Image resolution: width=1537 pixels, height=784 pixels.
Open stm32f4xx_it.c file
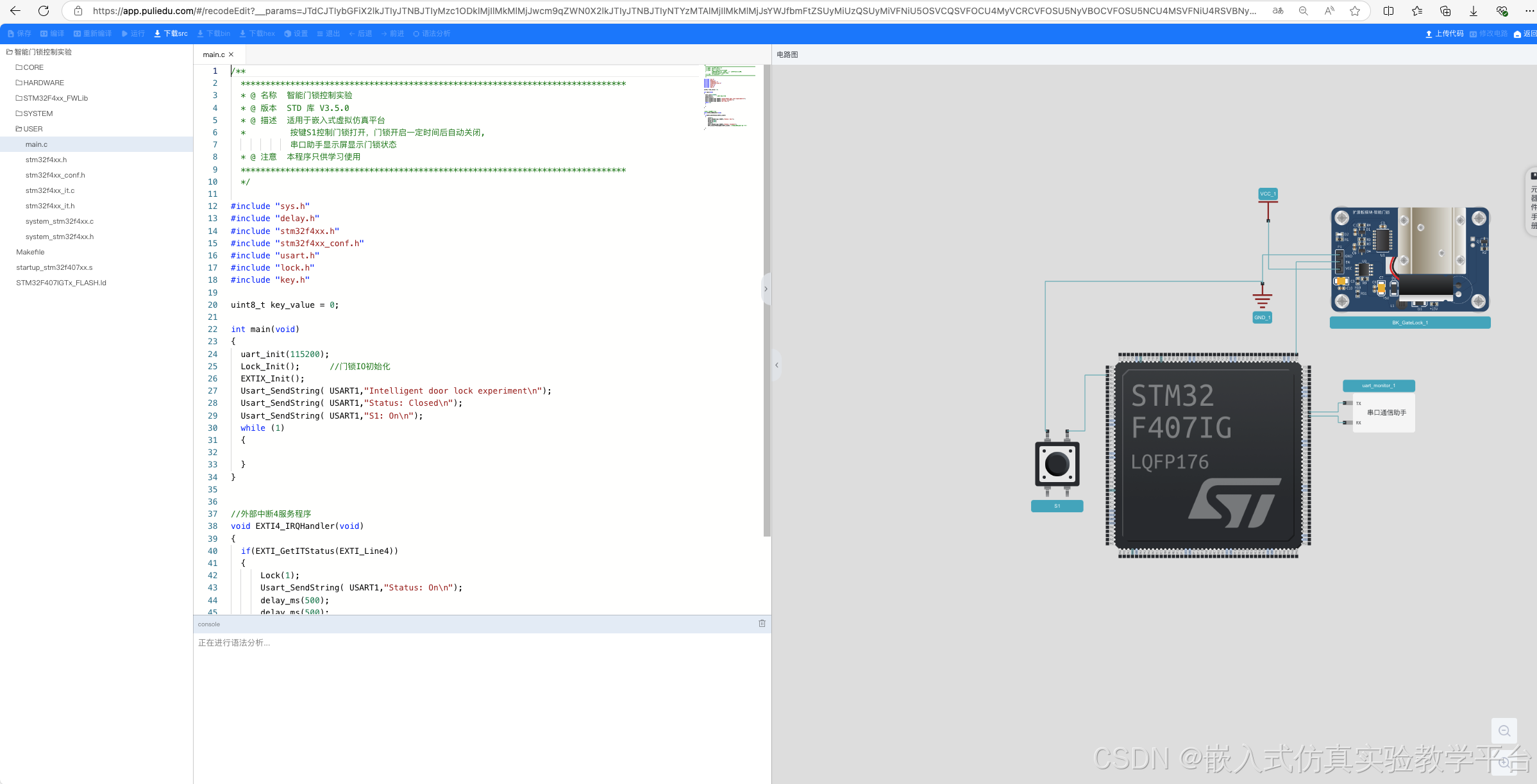pyautogui.click(x=50, y=190)
